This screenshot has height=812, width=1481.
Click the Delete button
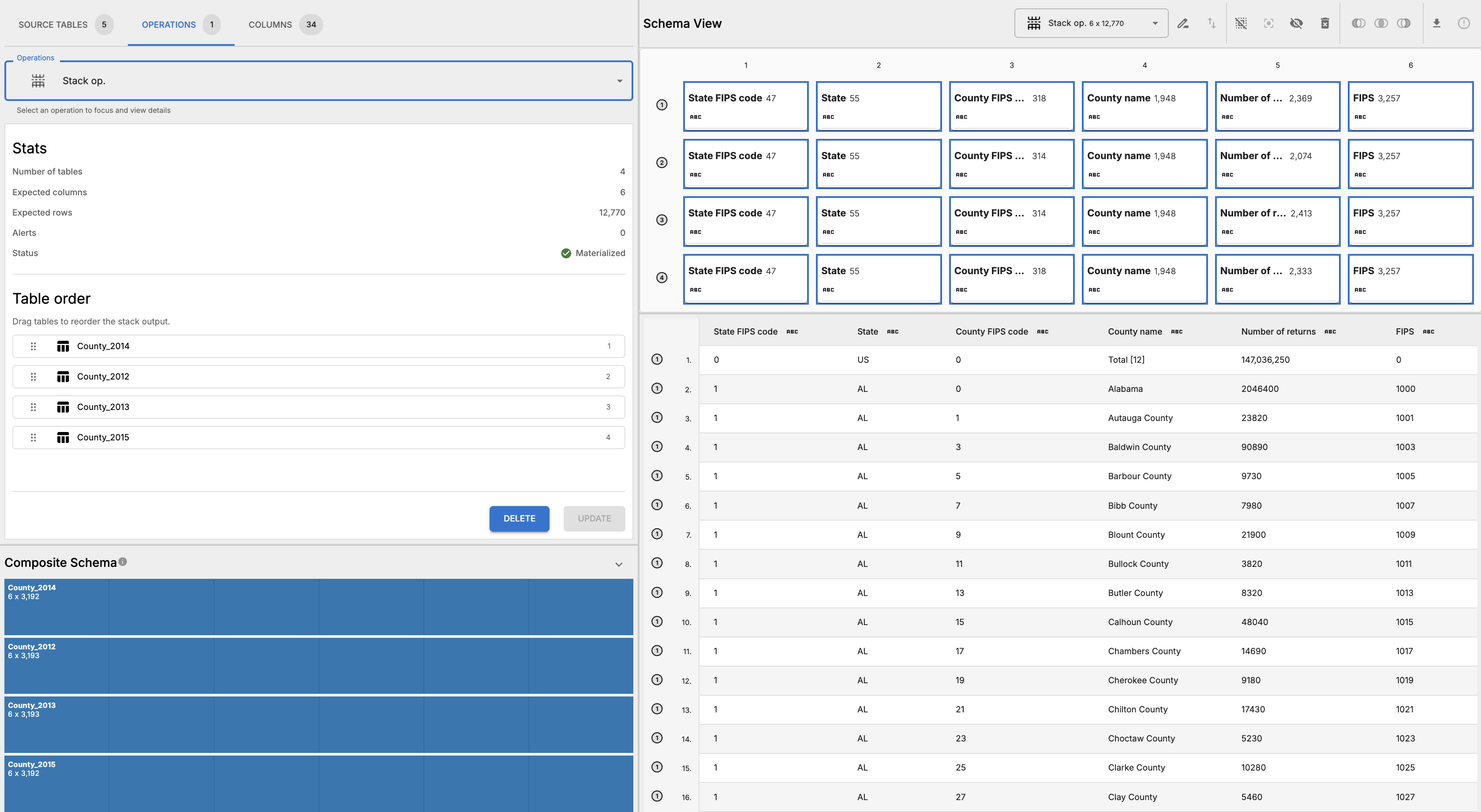pos(519,518)
